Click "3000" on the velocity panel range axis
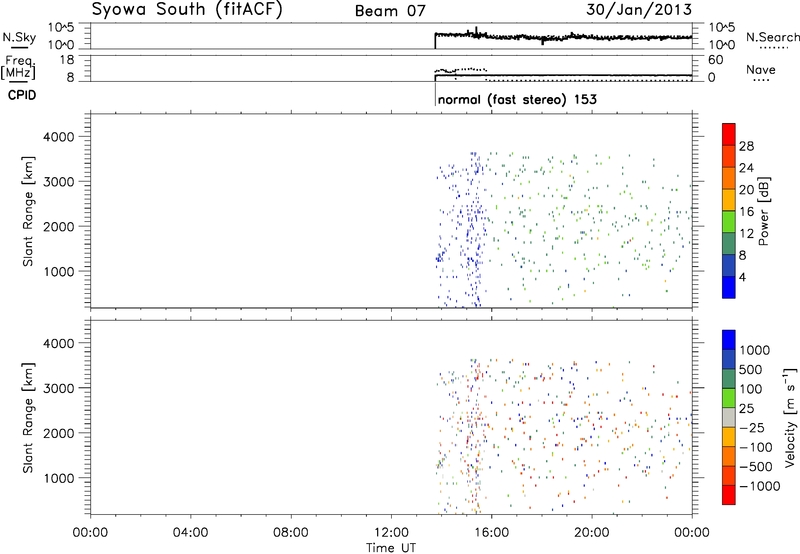The image size is (800, 554). point(59,388)
